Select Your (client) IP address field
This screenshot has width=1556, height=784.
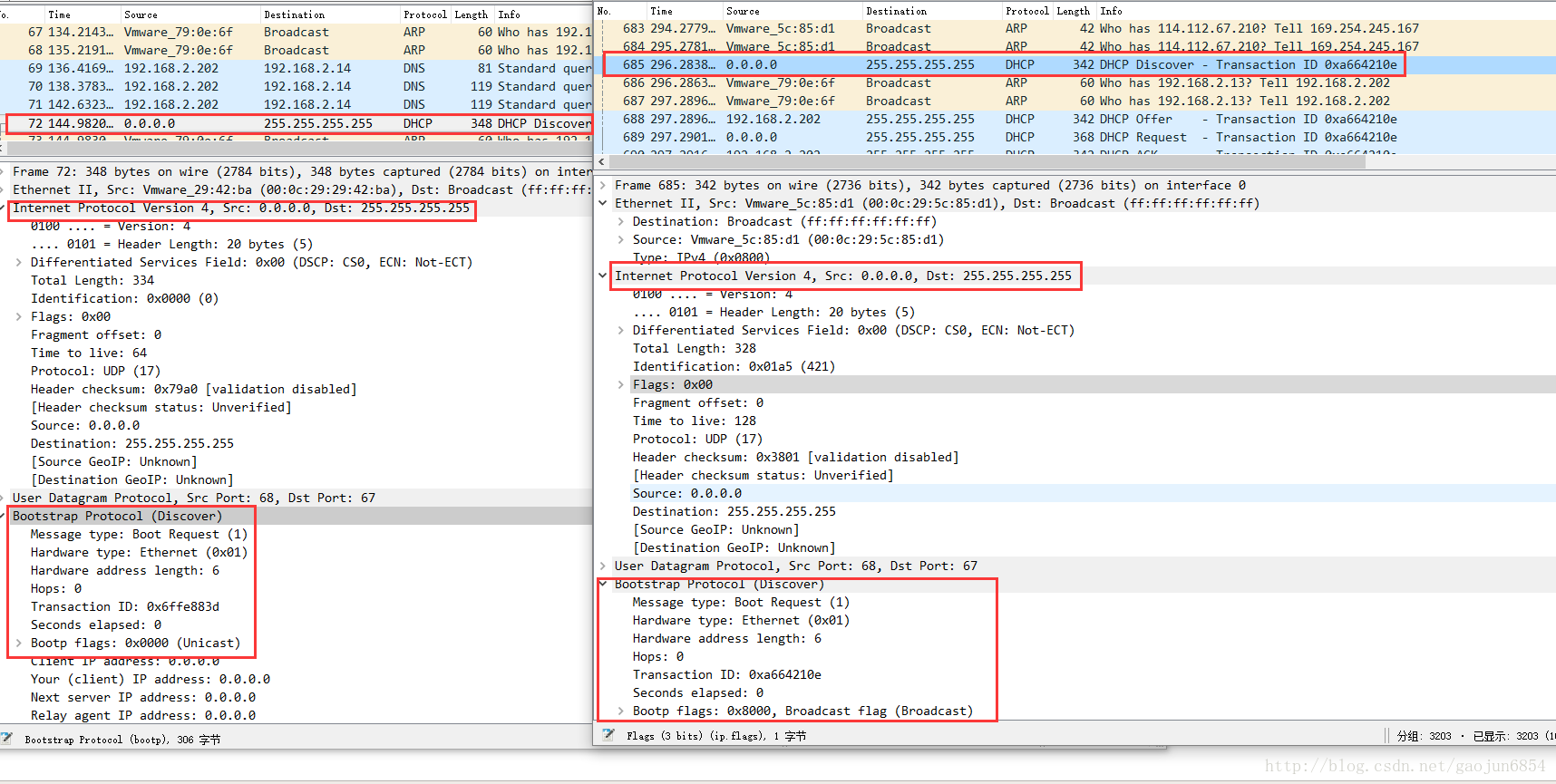tap(151, 679)
